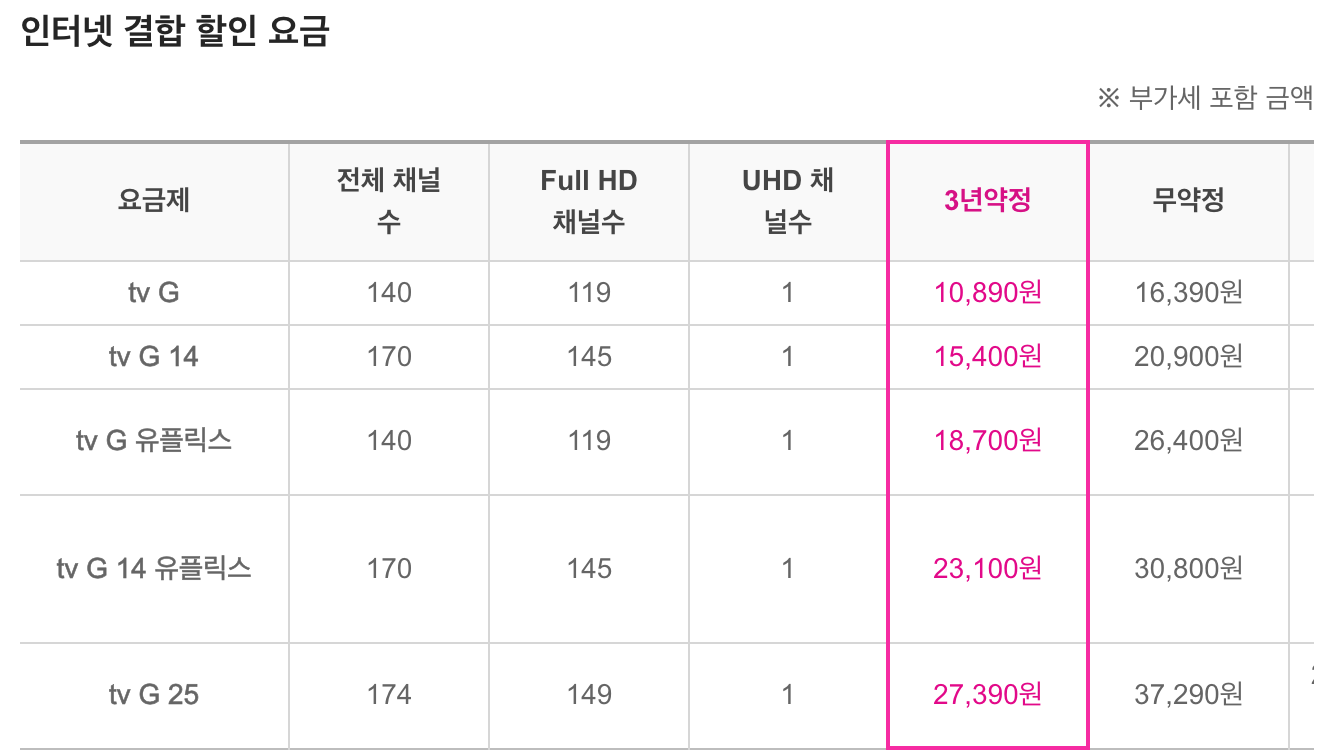The height and width of the screenshot is (750, 1334).
Task: Click the Full HD 채널수 header
Action: click(x=588, y=200)
